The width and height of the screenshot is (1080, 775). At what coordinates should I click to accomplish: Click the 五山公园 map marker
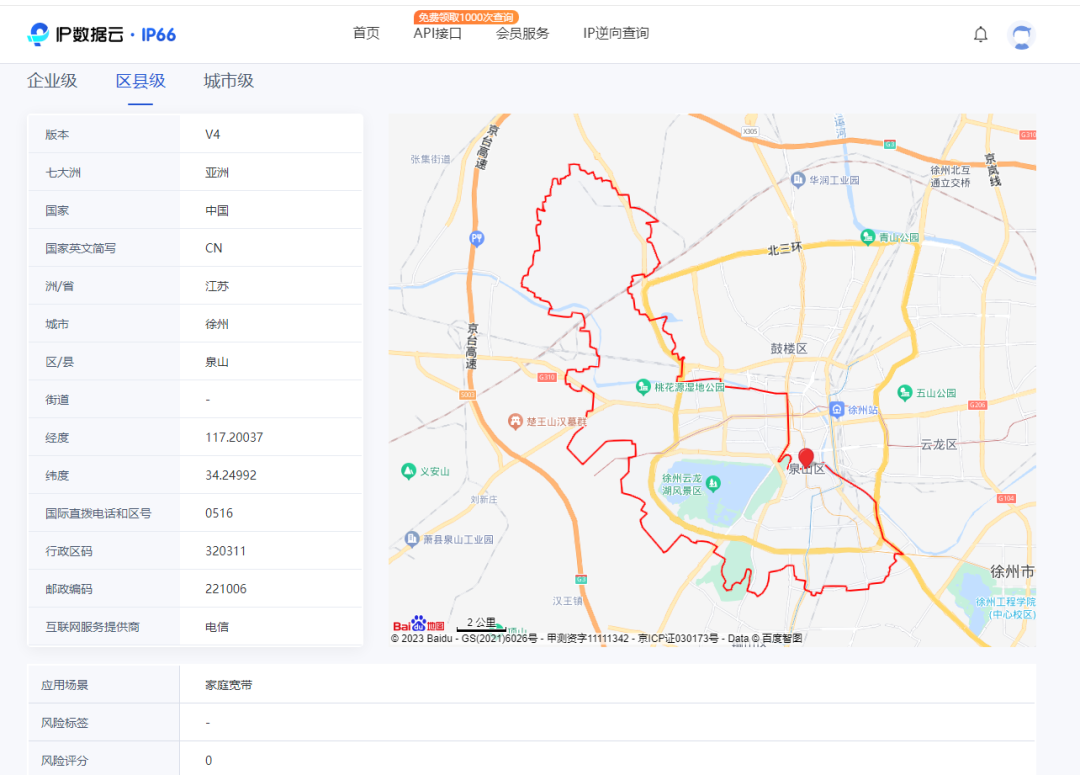pyautogui.click(x=905, y=393)
